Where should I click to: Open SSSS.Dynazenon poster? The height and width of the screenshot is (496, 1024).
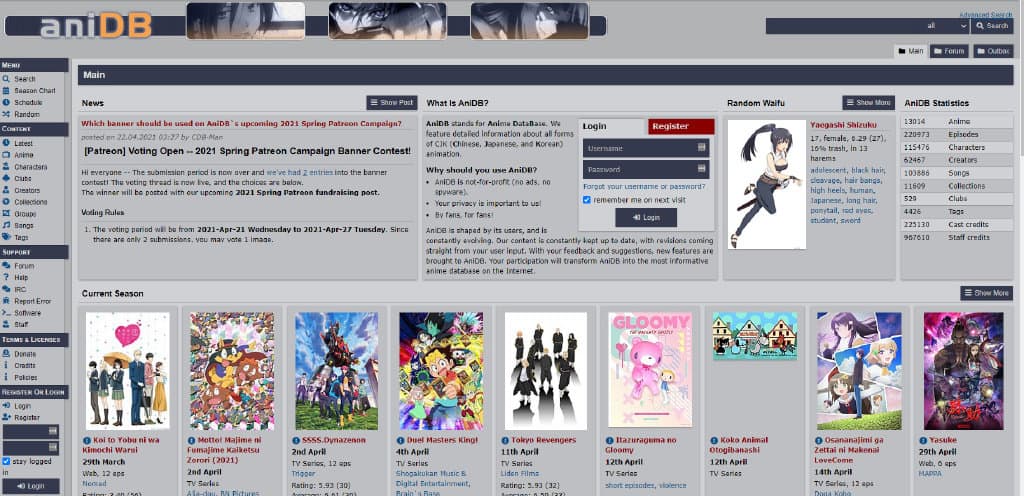coord(336,371)
